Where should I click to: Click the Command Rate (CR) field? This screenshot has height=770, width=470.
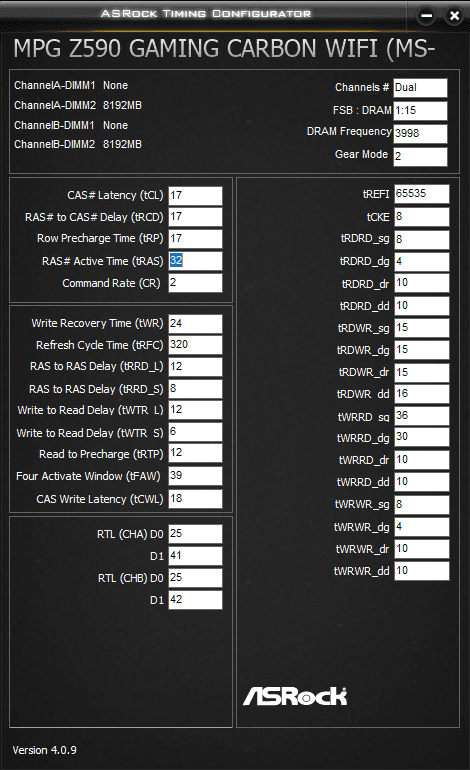(195, 283)
